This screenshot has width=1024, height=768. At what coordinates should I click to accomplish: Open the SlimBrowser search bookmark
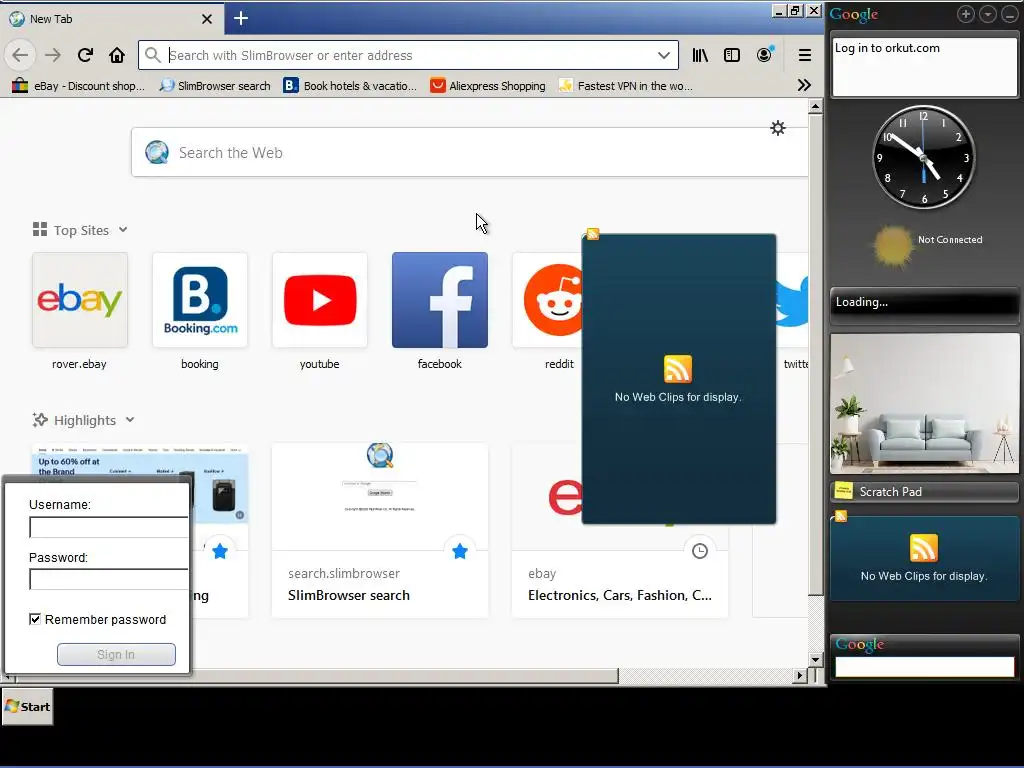215,86
